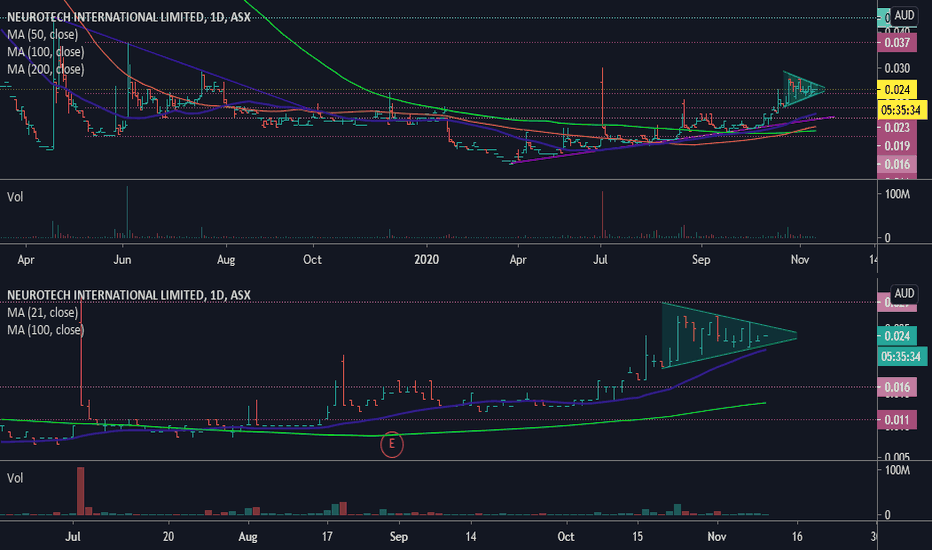Click the 14 label on the bottom time axis
932x550 pixels.
click(x=471, y=536)
